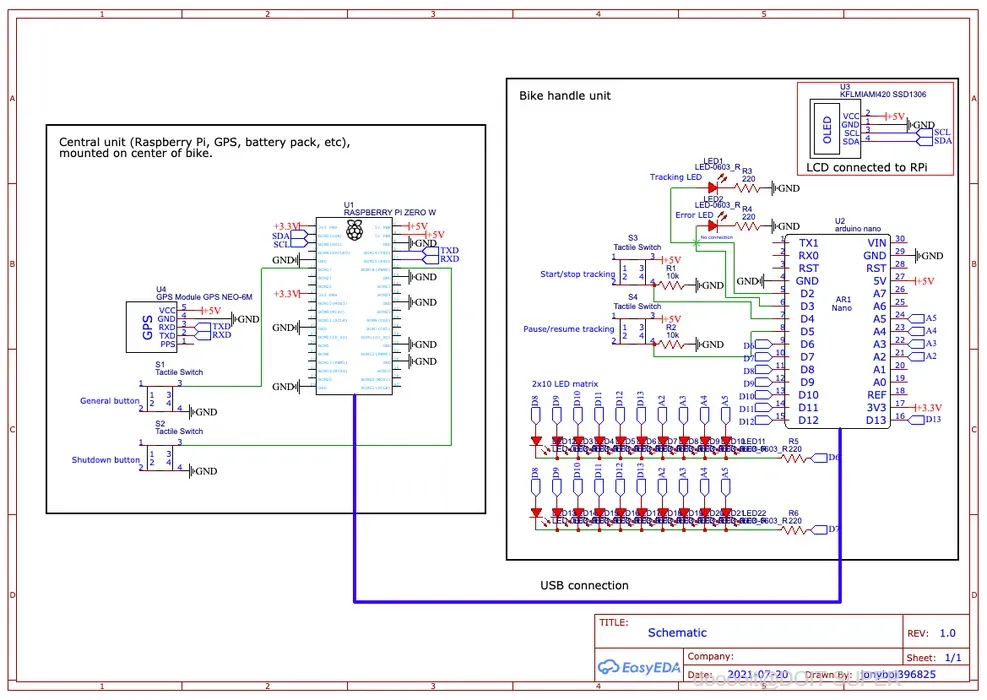Select the D13 net port right of Arduino
Screen dimensions: 987x700
(x=926, y=419)
